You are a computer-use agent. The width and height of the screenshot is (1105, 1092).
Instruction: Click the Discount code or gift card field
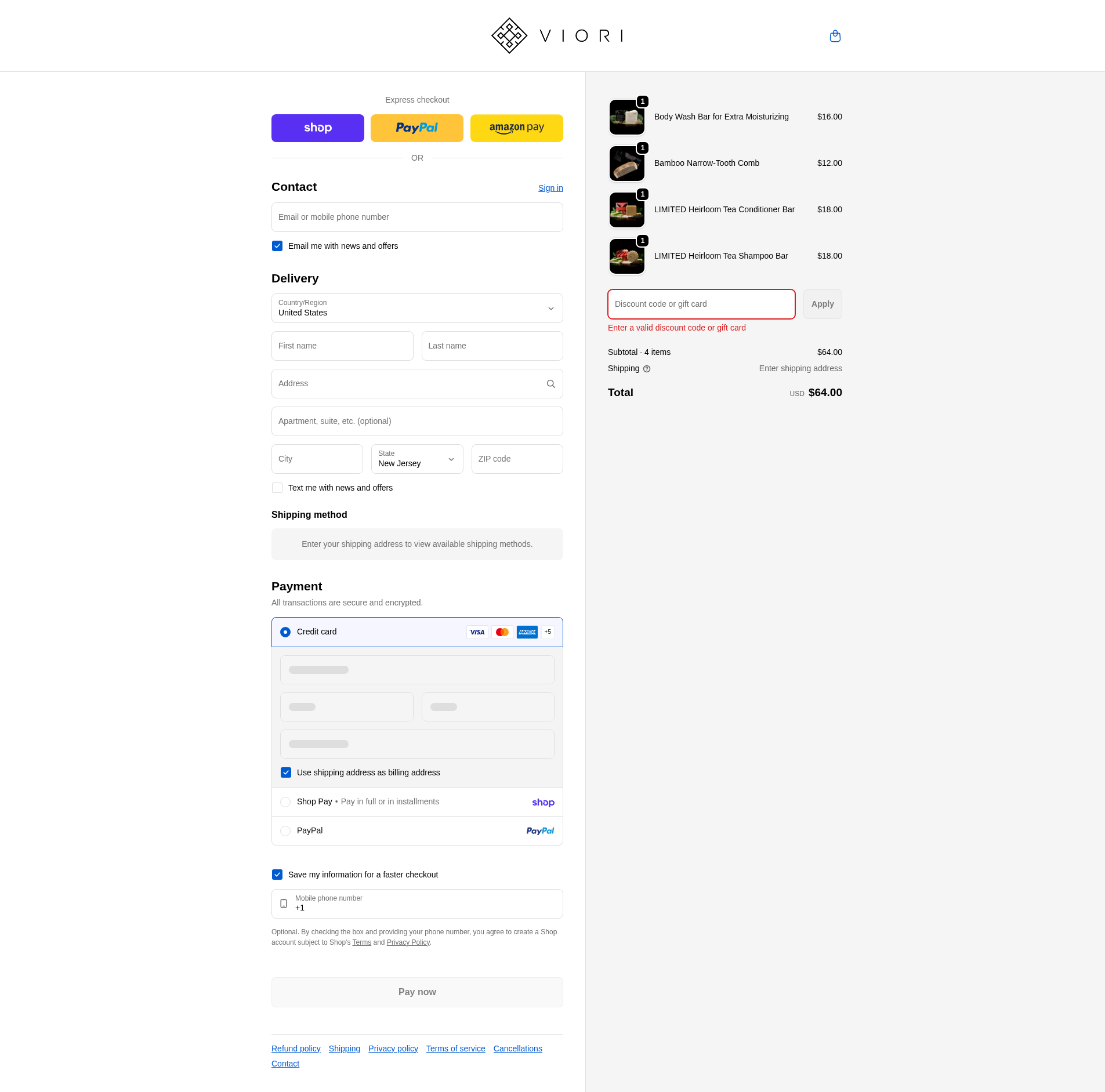(x=701, y=304)
